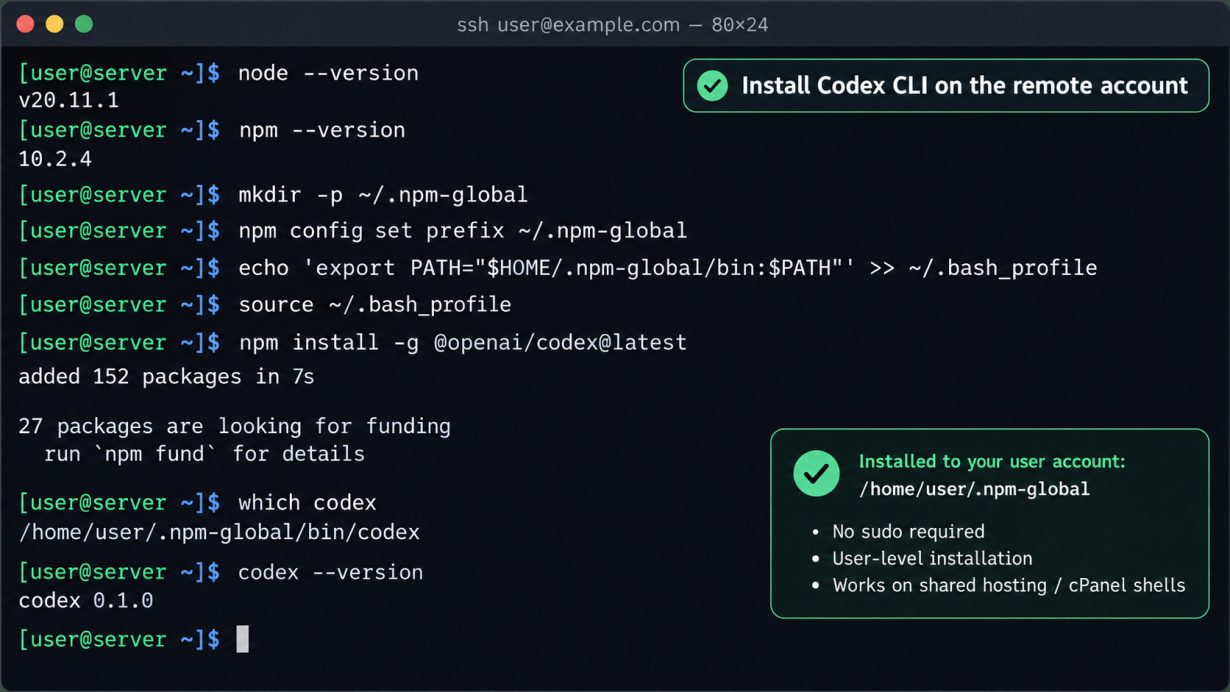The width and height of the screenshot is (1230, 692).
Task: Click the 'User-level installation' bullet
Action: point(932,558)
